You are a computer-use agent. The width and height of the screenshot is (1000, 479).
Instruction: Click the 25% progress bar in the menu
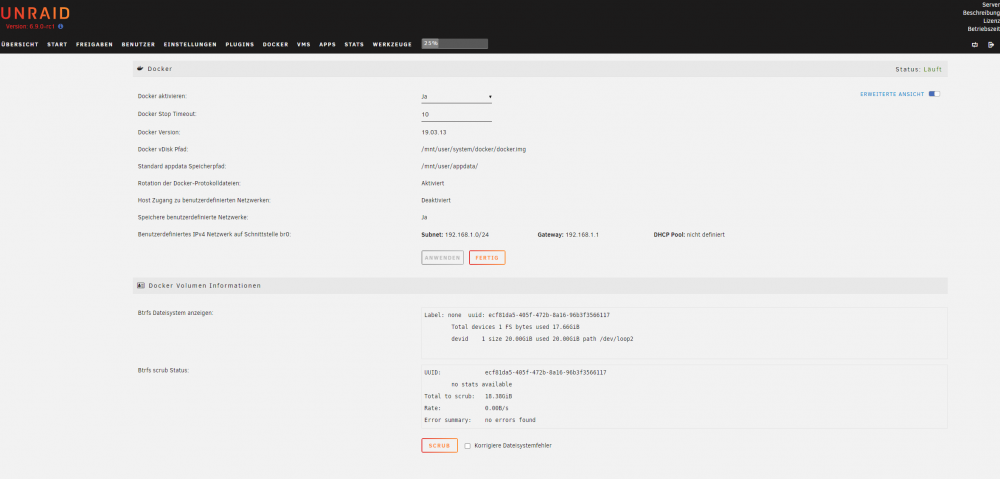point(455,43)
